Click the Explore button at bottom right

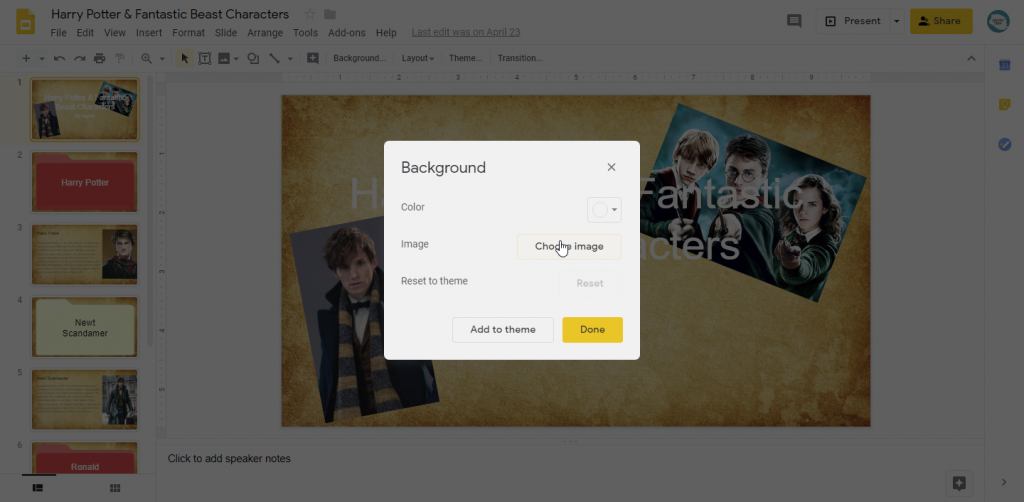coord(959,483)
